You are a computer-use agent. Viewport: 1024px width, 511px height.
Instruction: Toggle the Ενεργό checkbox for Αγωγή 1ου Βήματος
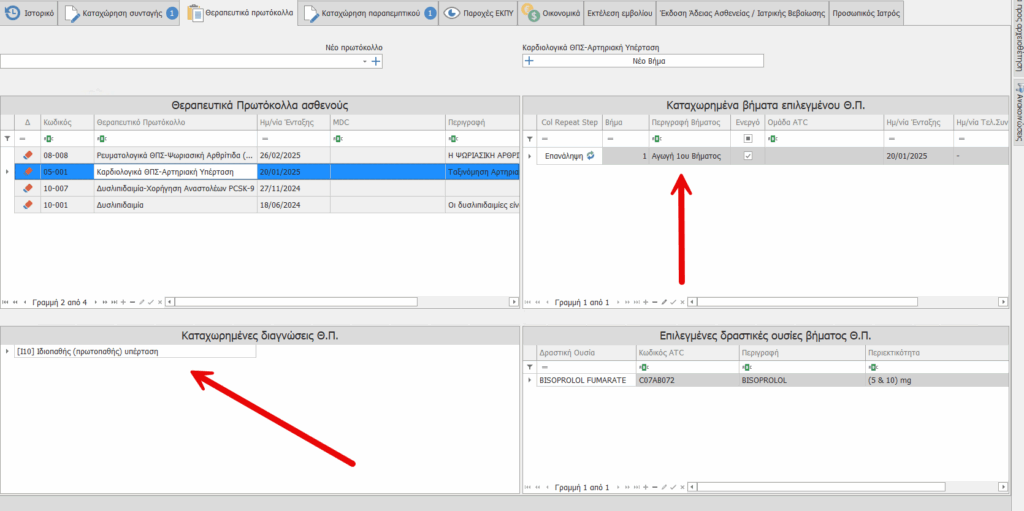click(748, 156)
